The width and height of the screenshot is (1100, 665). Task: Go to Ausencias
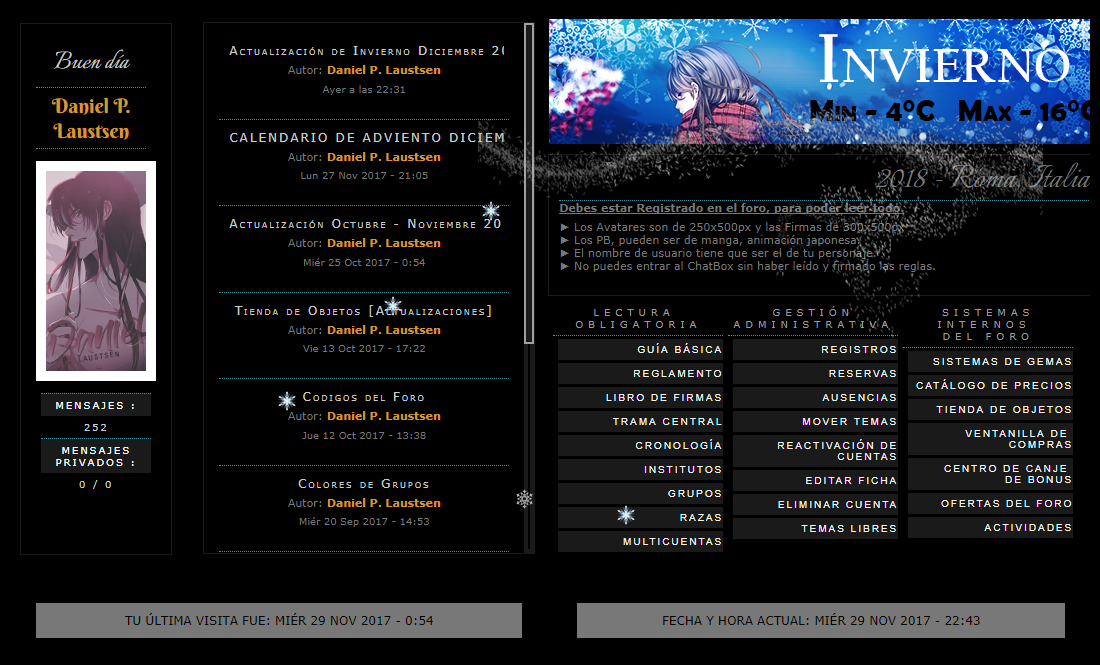pos(815,397)
